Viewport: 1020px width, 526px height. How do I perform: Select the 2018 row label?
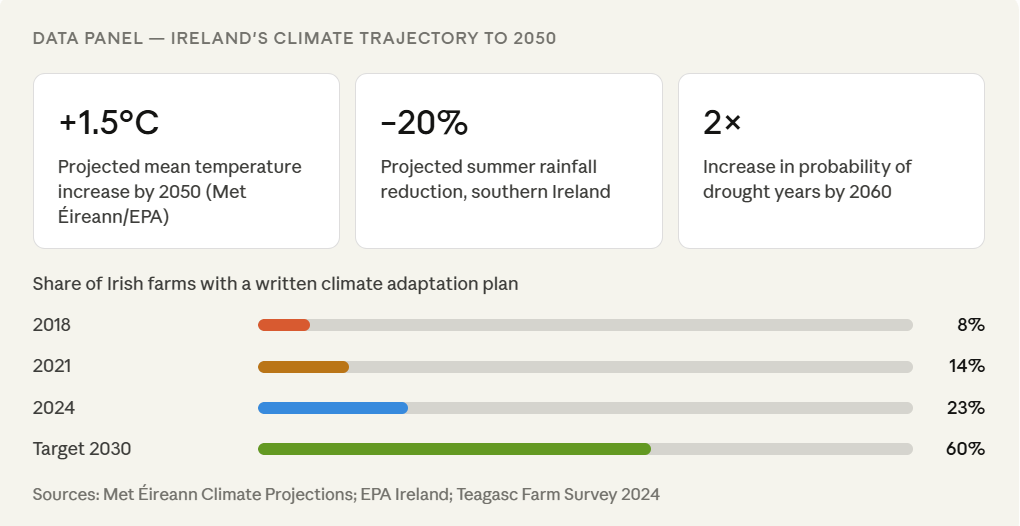(52, 325)
